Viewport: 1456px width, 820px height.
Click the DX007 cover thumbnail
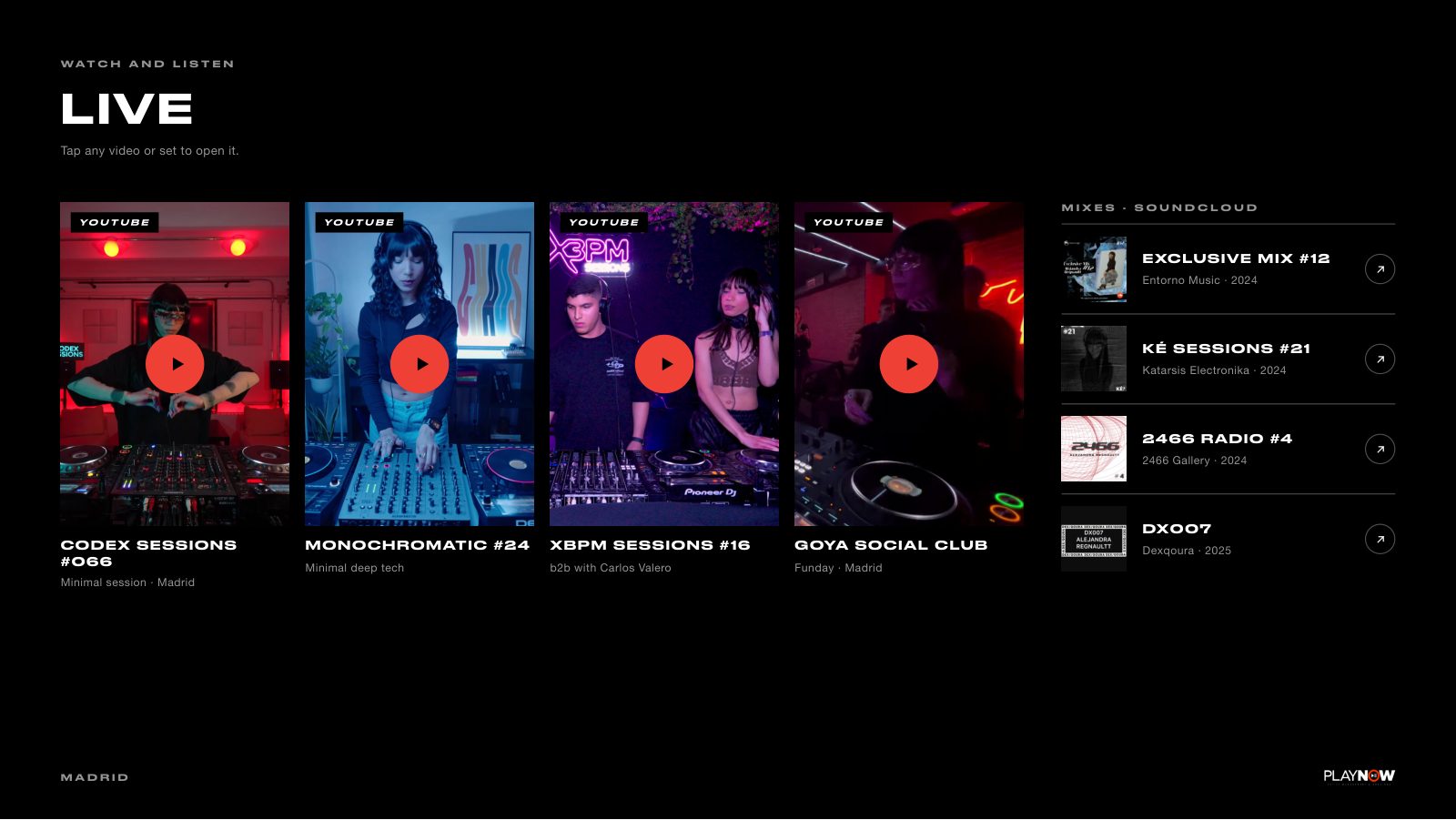pyautogui.click(x=1094, y=540)
